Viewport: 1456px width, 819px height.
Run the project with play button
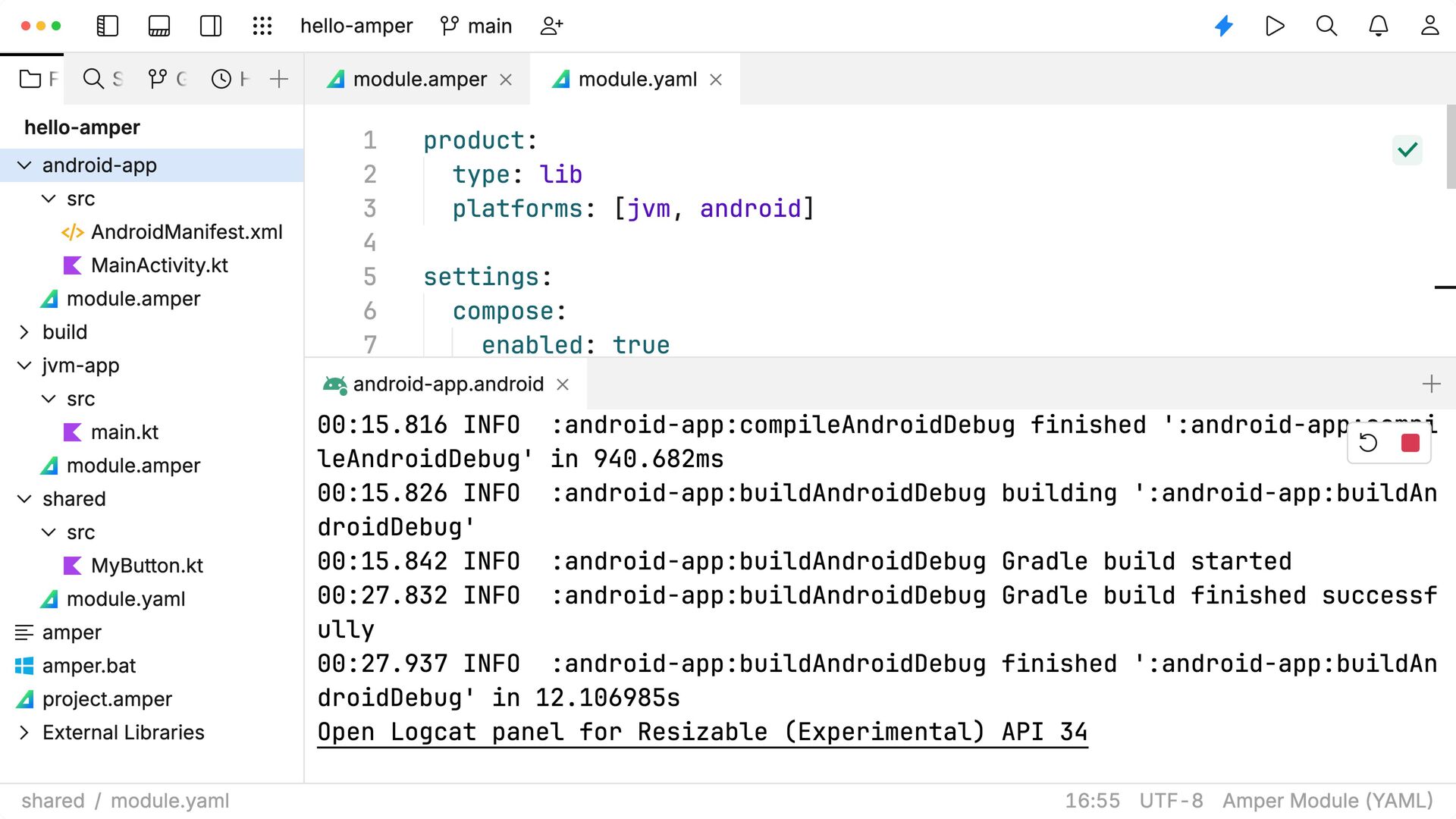(1276, 26)
